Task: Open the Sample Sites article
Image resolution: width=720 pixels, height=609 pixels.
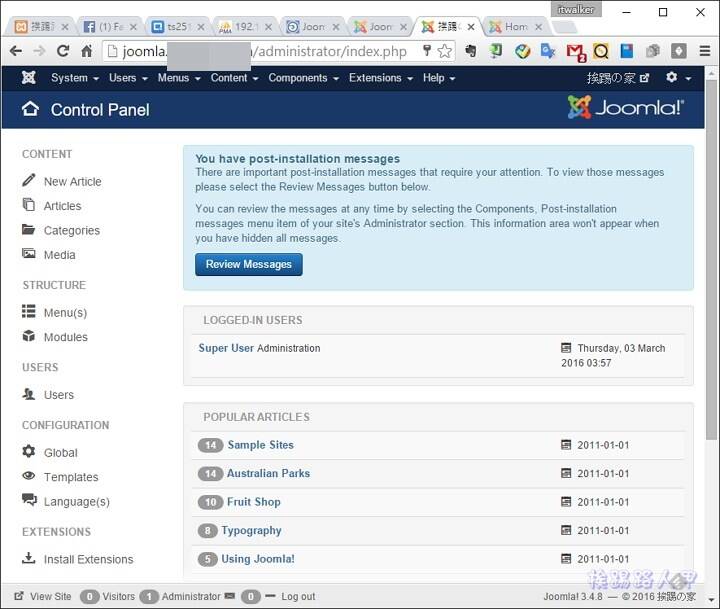Action: pyautogui.click(x=260, y=445)
